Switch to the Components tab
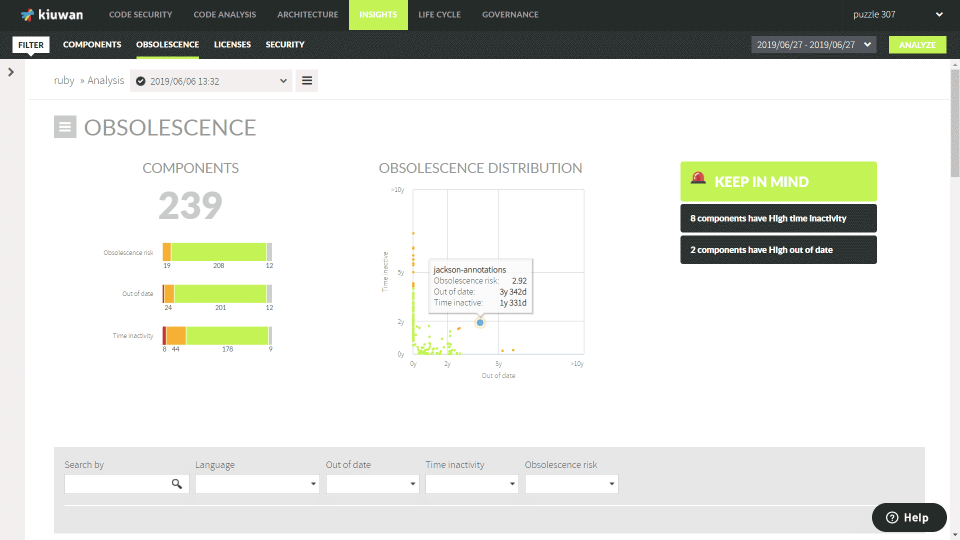The width and height of the screenshot is (960, 540). pos(92,45)
